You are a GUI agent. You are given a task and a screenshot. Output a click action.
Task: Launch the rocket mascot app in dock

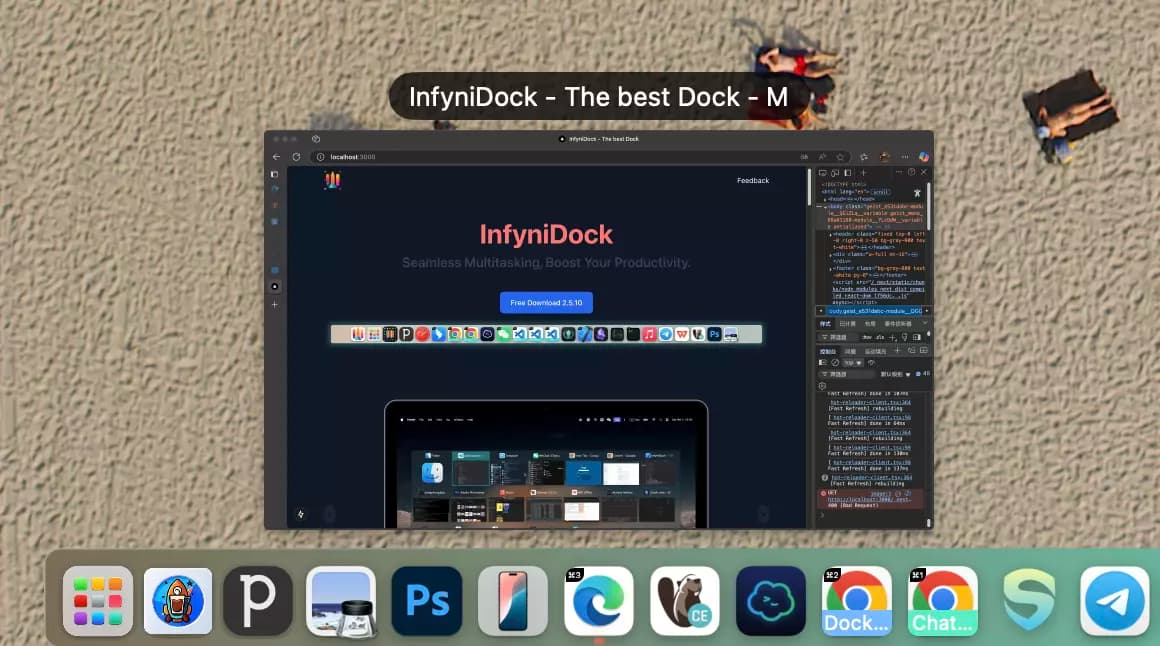tap(178, 601)
